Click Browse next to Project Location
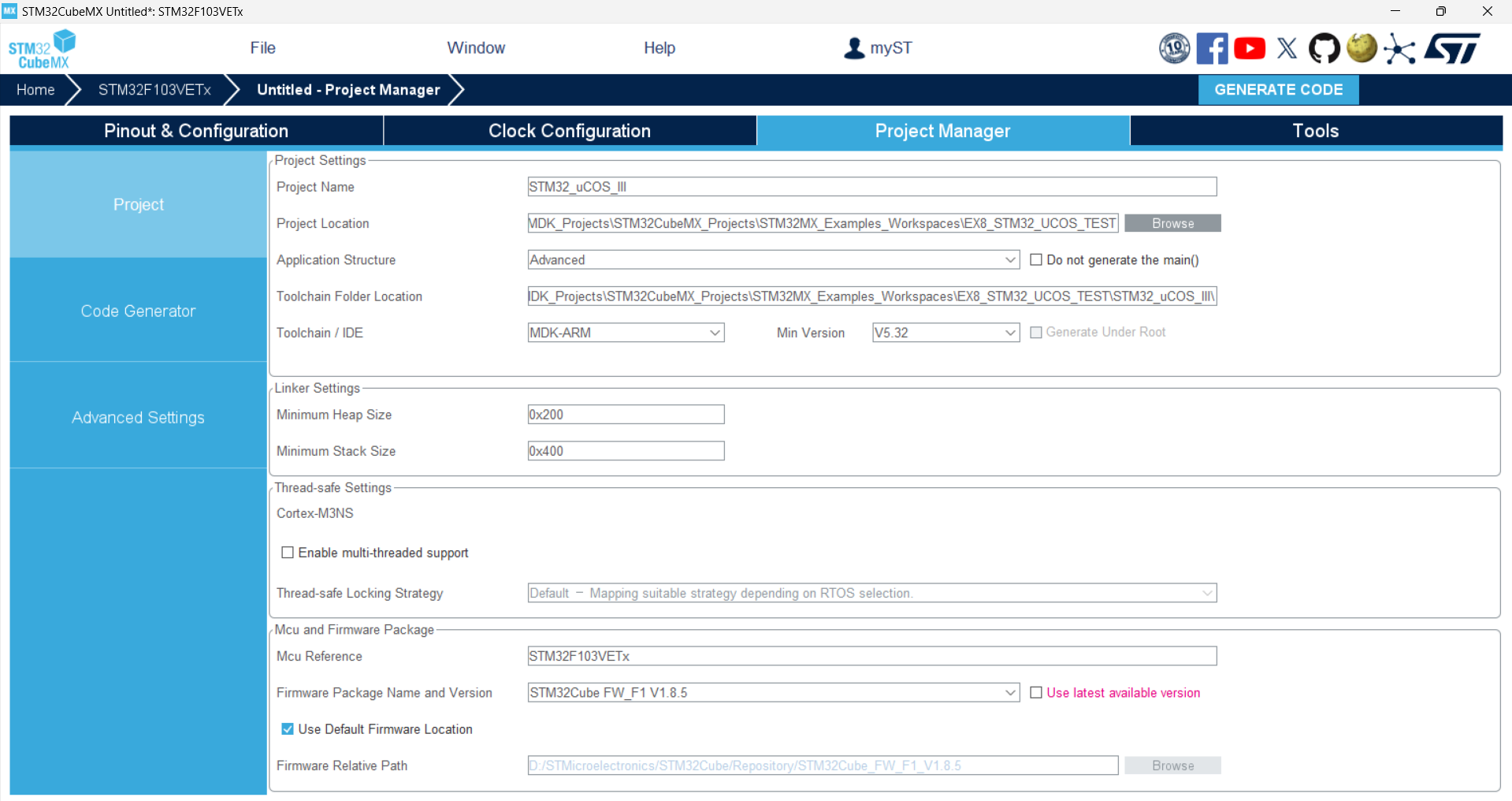This screenshot has height=801, width=1512. coord(1172,224)
